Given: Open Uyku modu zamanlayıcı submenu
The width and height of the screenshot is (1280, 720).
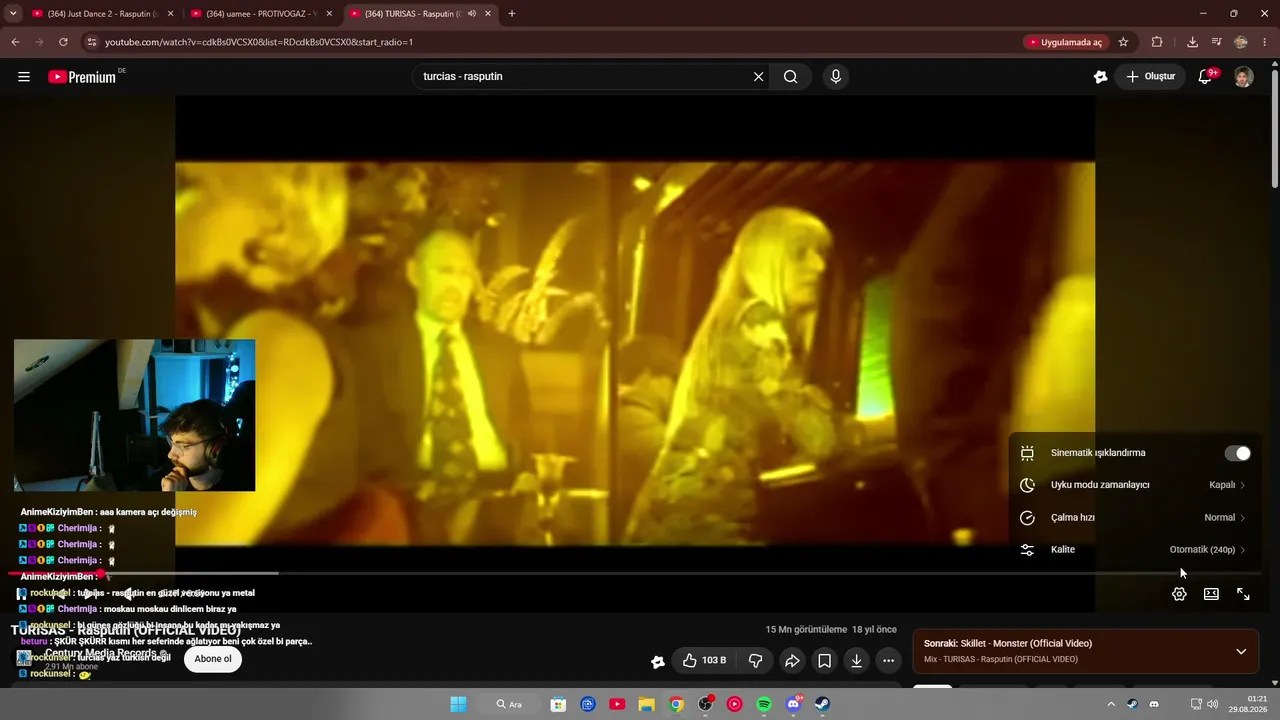Looking at the screenshot, I should (x=1133, y=485).
